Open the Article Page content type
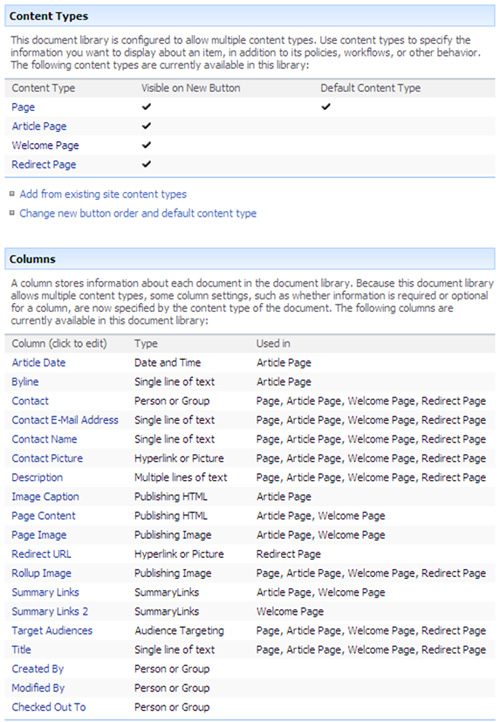Image resolution: width=500 pixels, height=722 pixels. 39,126
